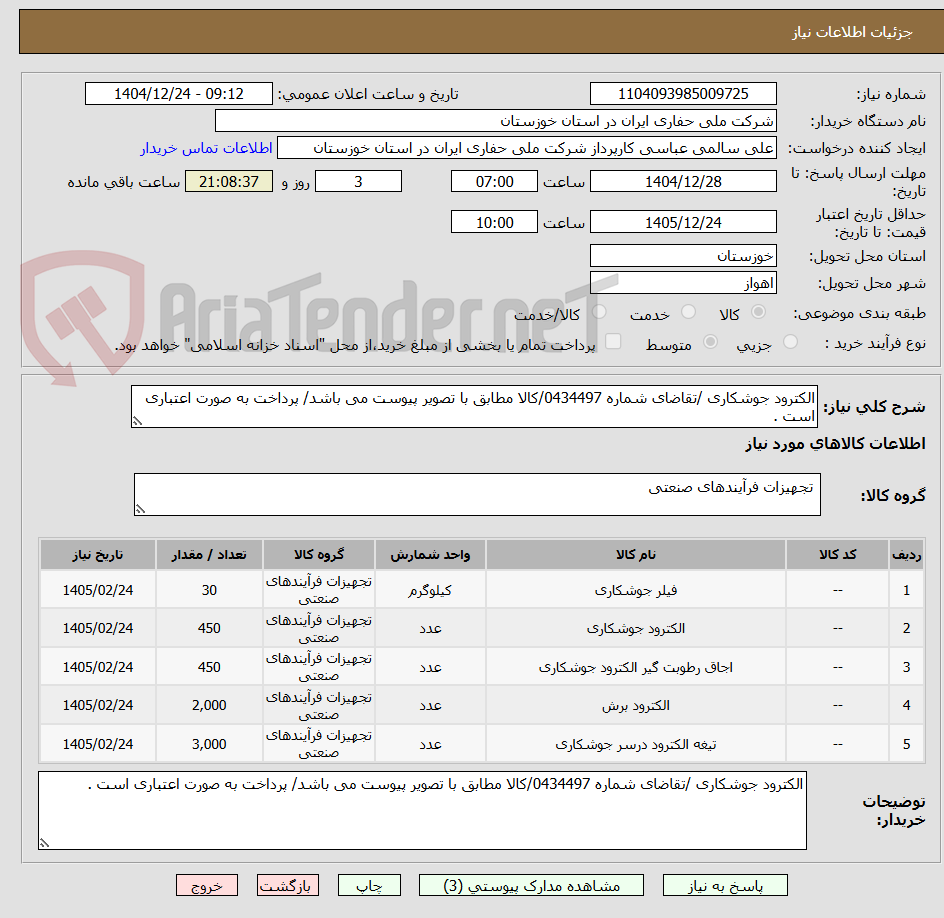This screenshot has width=944, height=918.
Task: Click resize handle of شرح کلی نیاز box
Action: coord(137,421)
